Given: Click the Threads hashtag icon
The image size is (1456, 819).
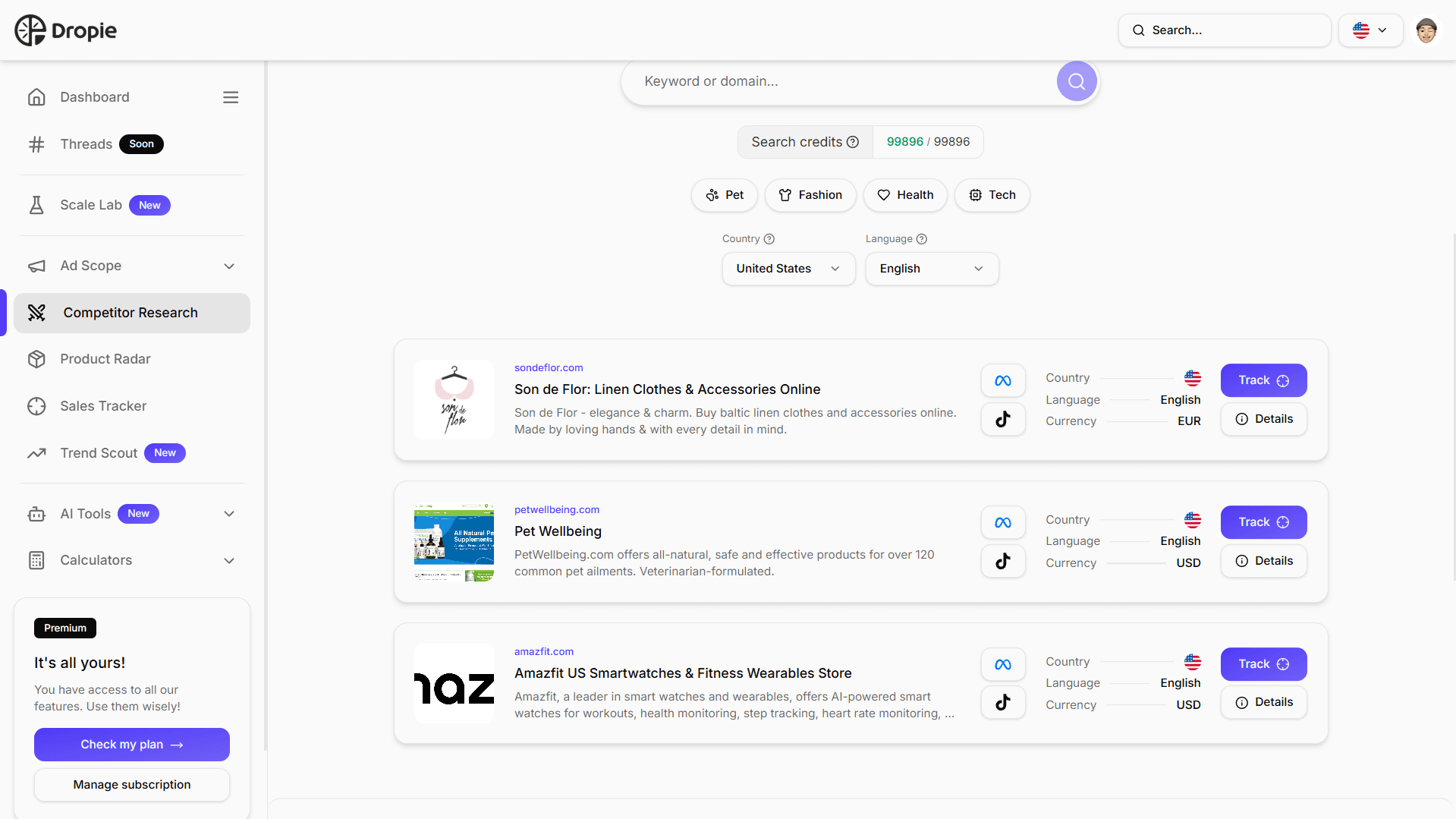Looking at the screenshot, I should click(36, 144).
